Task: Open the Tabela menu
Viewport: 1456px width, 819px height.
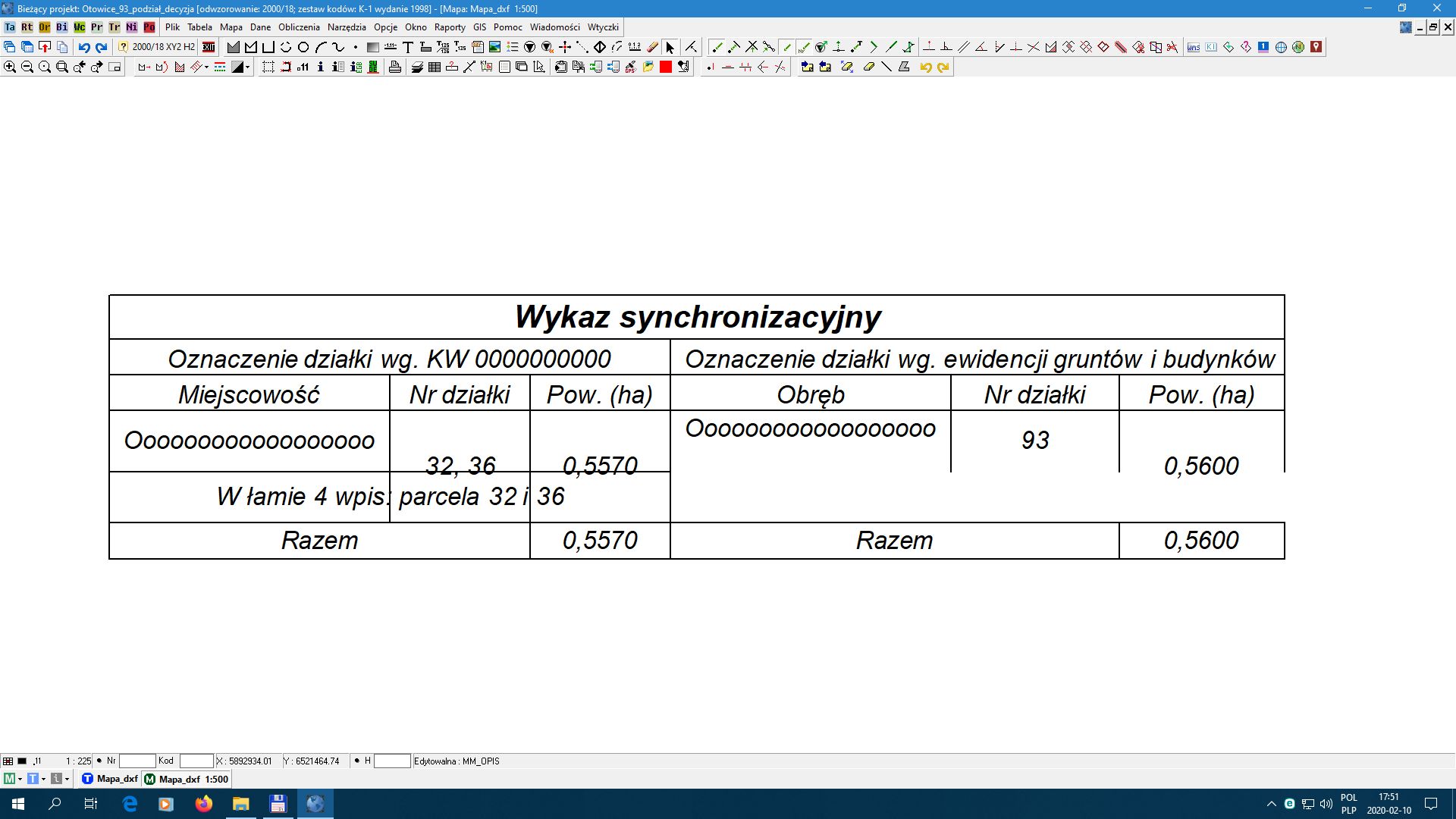Action: (200, 27)
